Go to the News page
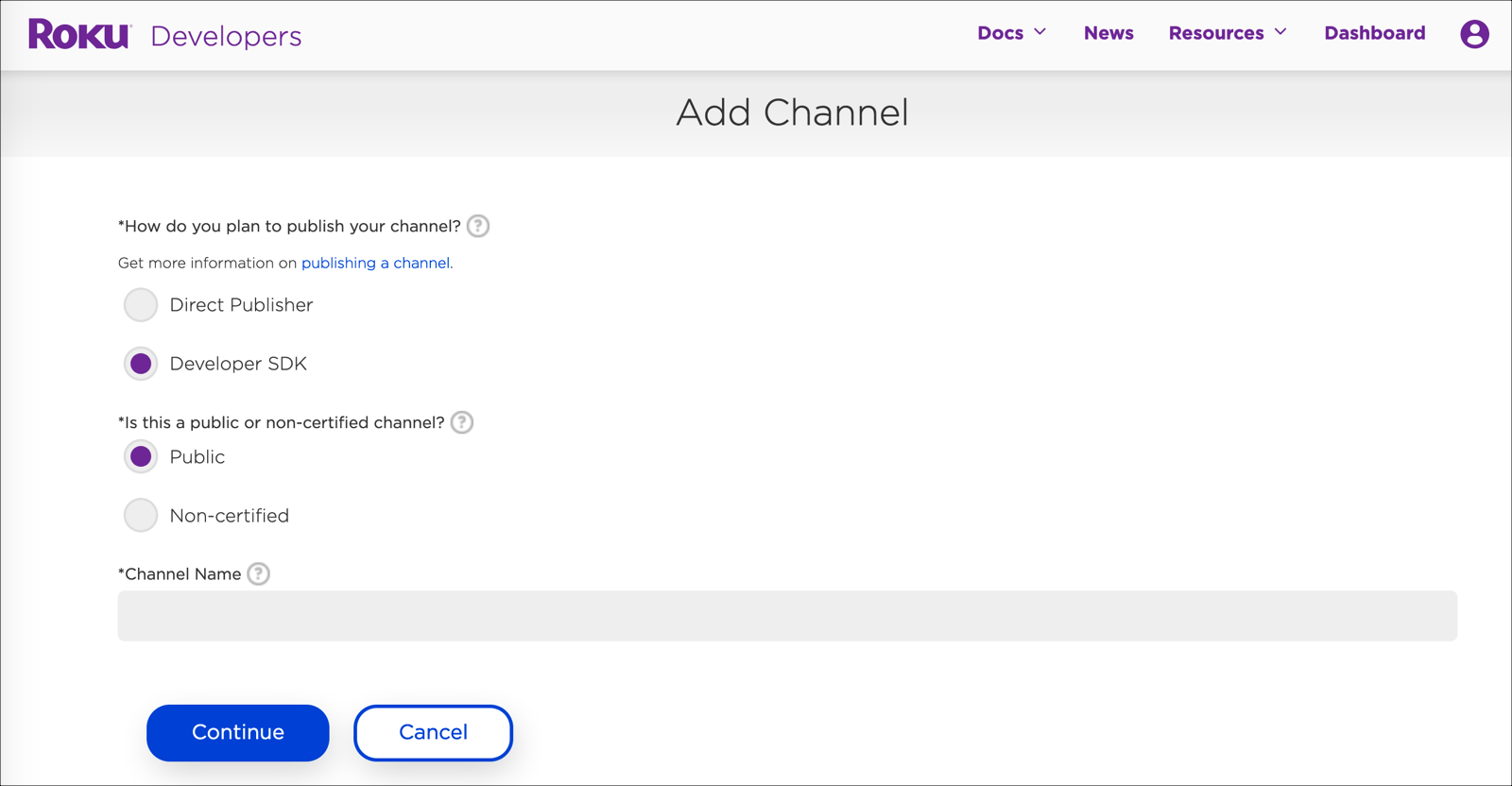This screenshot has width=1512, height=786. 1108,33
